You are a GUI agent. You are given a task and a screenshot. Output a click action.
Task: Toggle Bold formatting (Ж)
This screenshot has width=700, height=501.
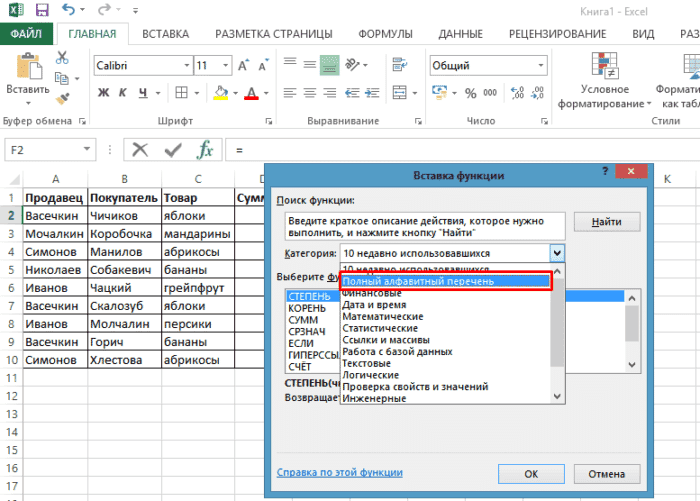pyautogui.click(x=103, y=94)
